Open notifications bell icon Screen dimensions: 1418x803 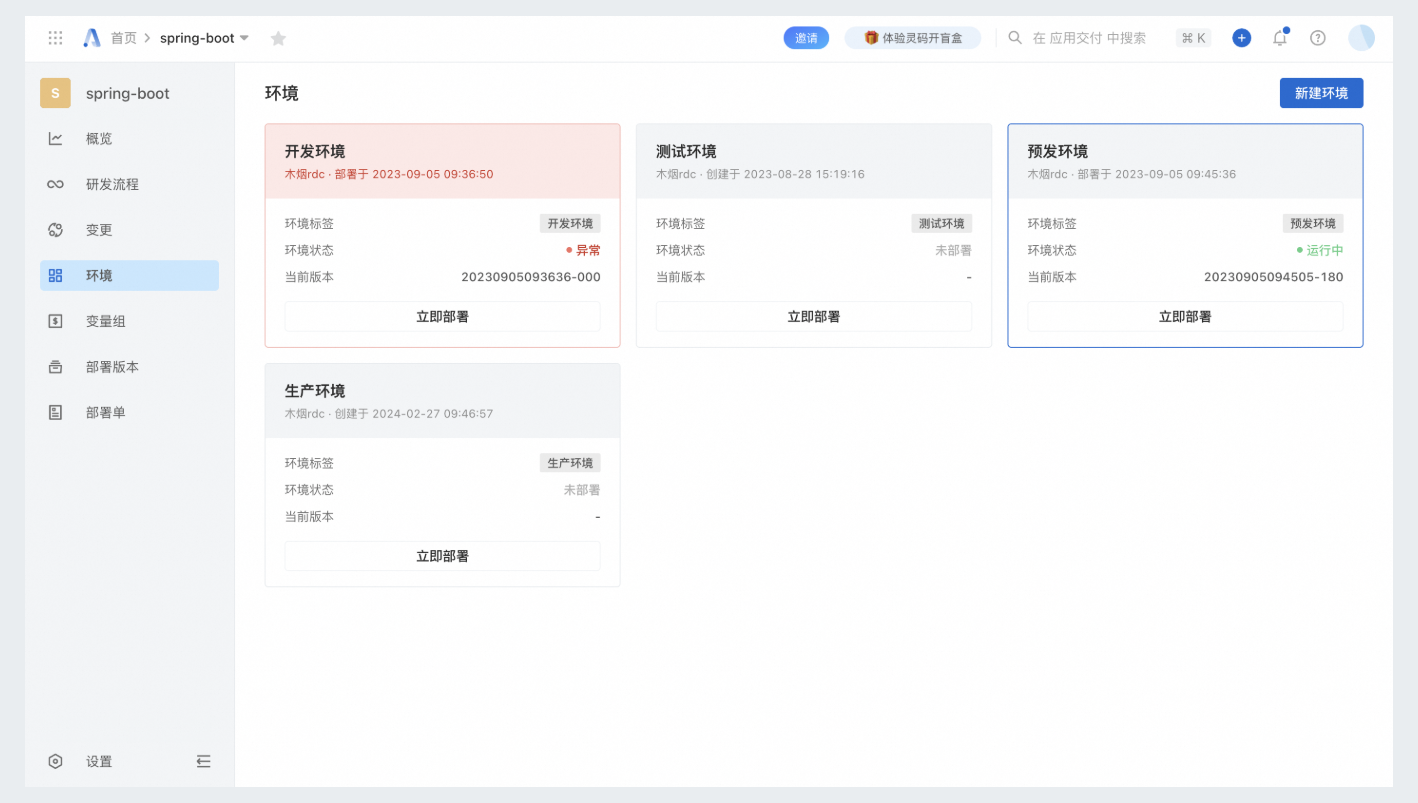tap(1280, 38)
